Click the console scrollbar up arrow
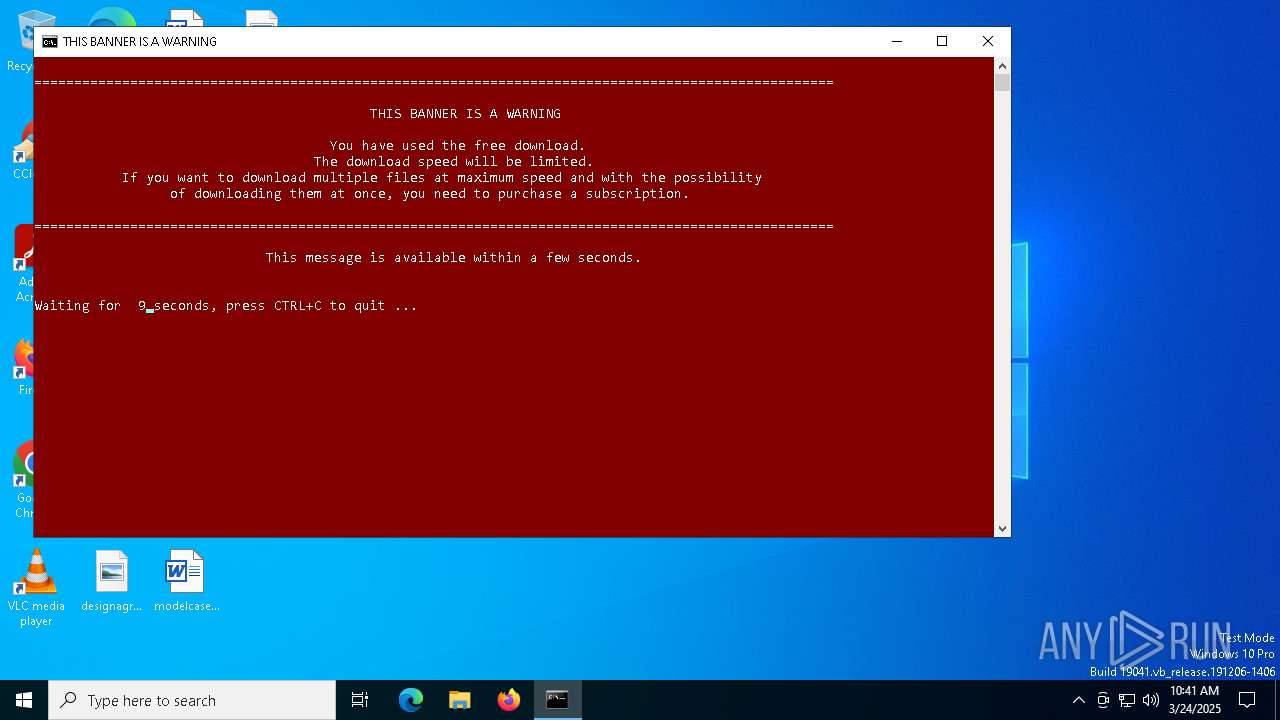This screenshot has width=1280, height=720. click(x=1002, y=66)
